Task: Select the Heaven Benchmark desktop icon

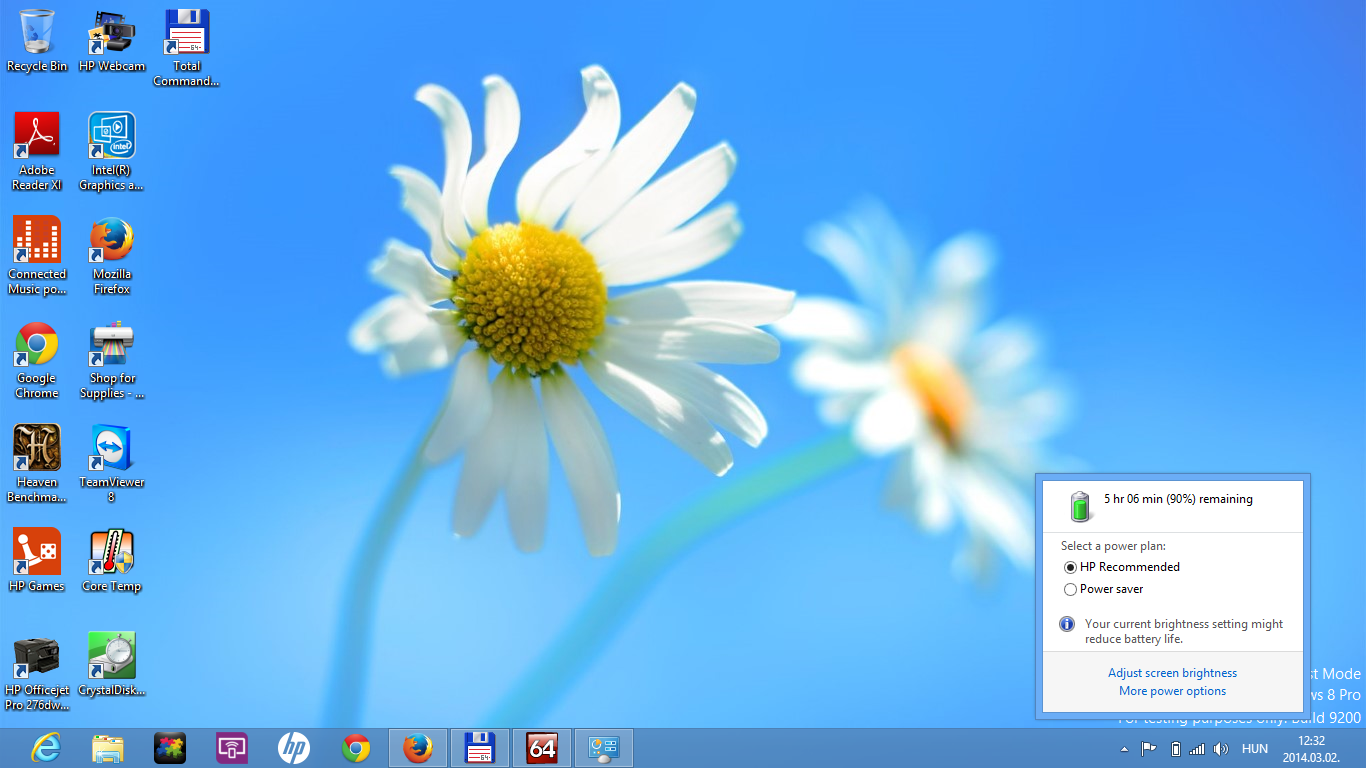Action: (x=37, y=458)
